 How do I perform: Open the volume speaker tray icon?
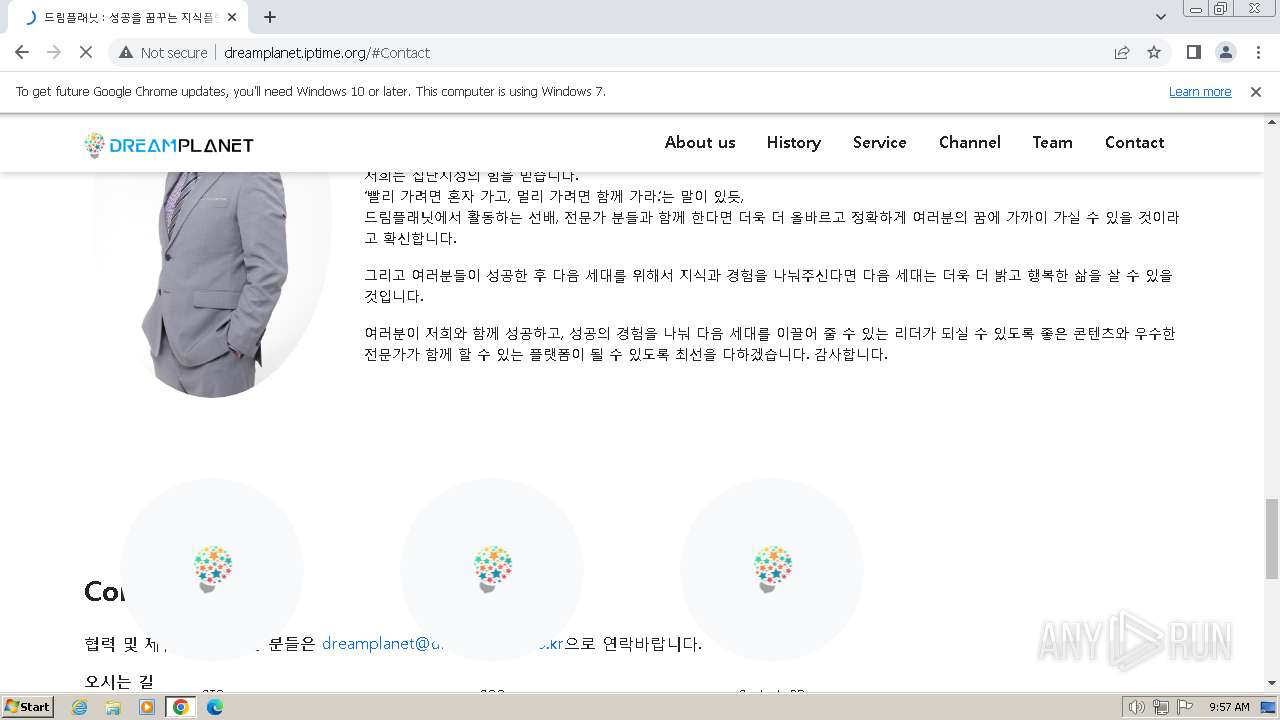click(1137, 707)
